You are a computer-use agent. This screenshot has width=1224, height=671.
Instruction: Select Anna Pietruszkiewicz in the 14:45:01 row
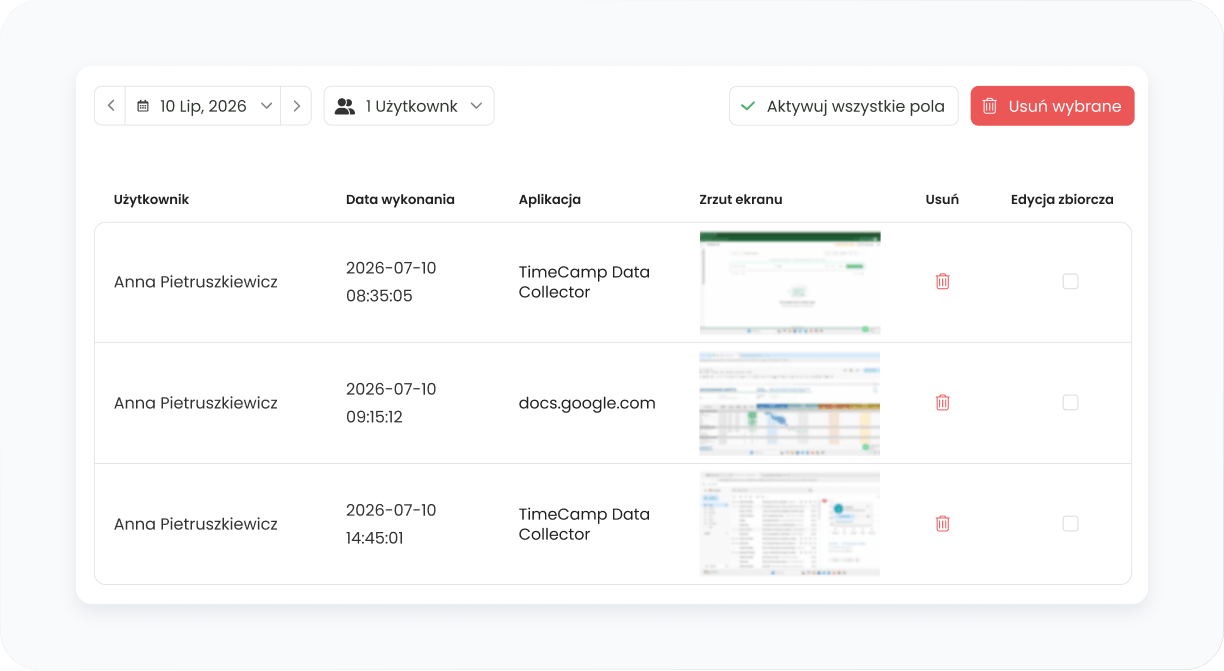(196, 524)
